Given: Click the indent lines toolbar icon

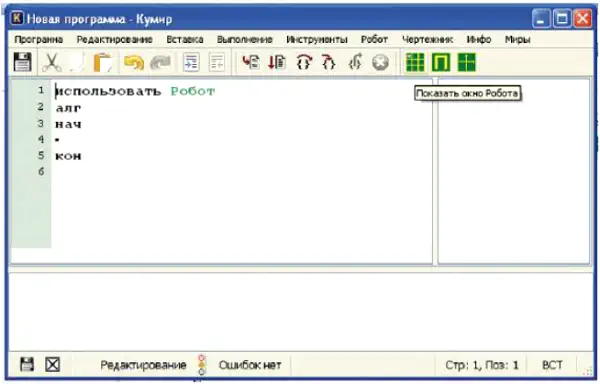Looking at the screenshot, I should coord(191,62).
